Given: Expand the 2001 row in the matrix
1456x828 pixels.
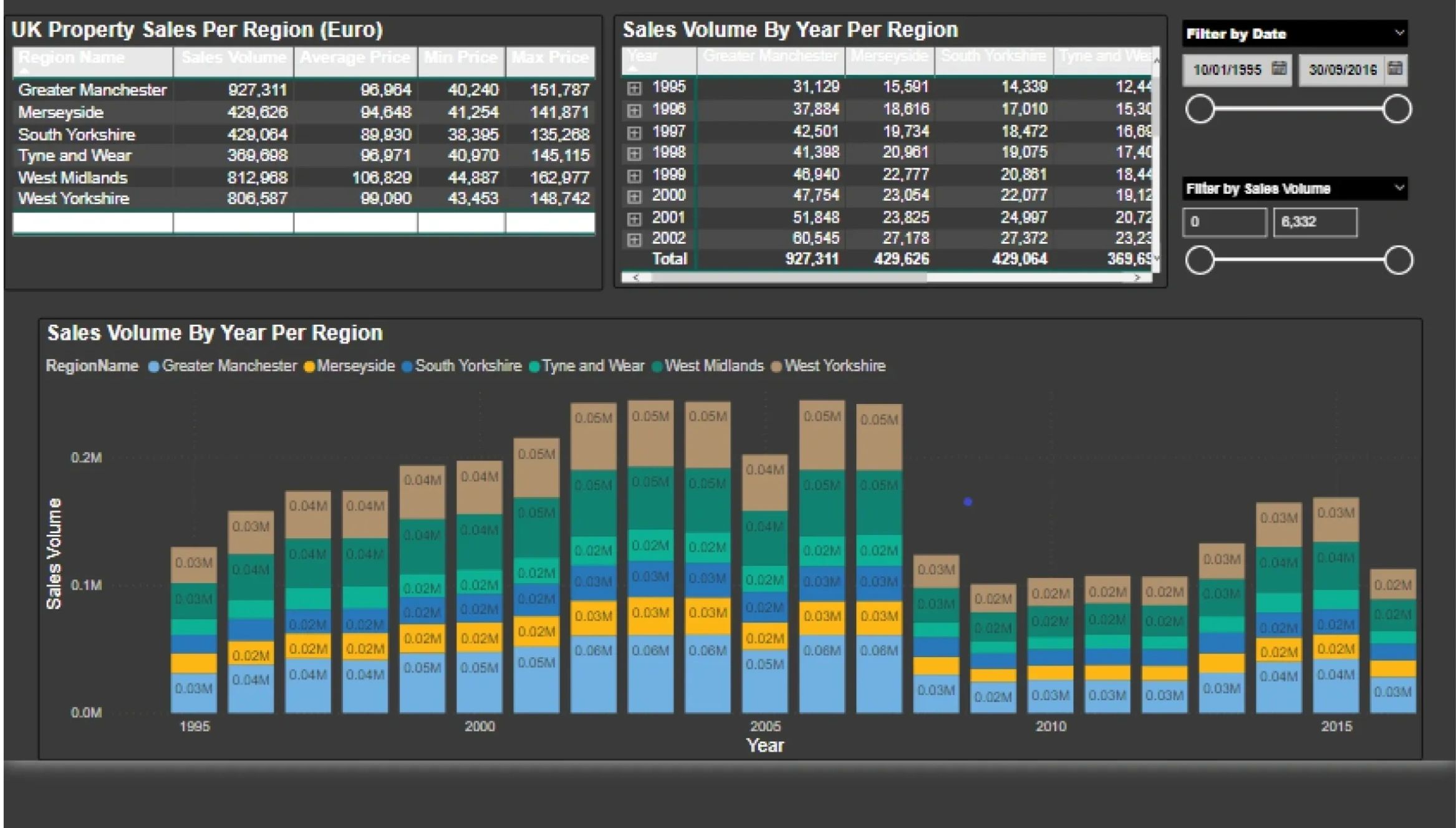Looking at the screenshot, I should point(634,219).
